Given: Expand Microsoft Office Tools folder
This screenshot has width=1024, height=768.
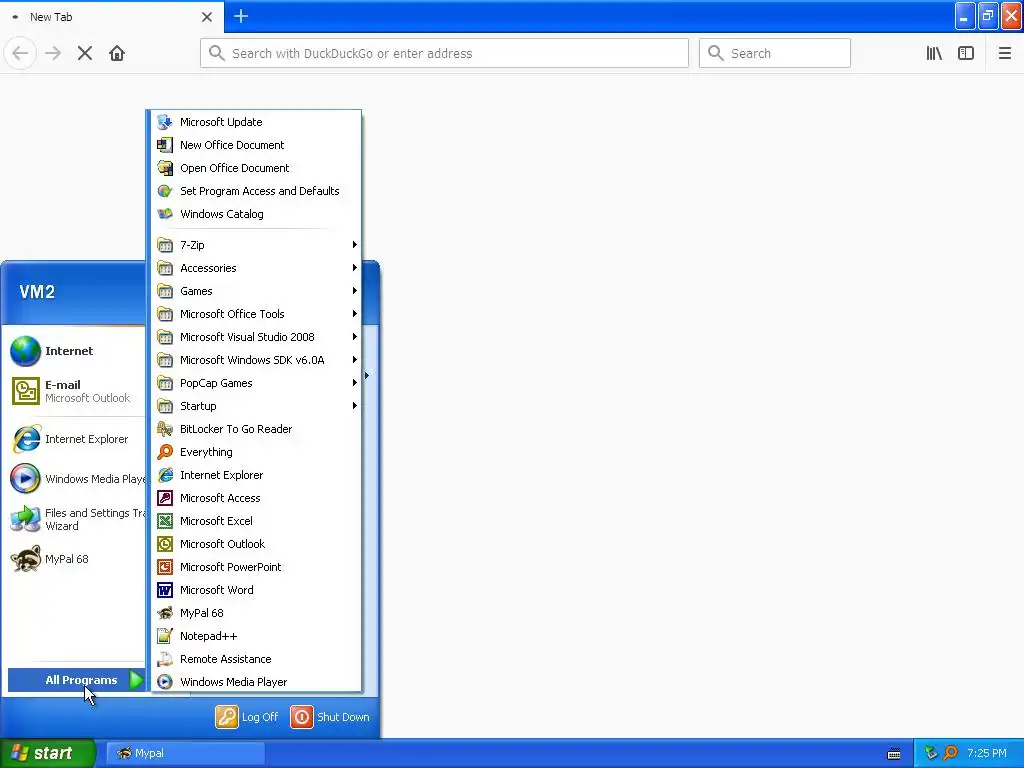Looking at the screenshot, I should click(x=256, y=314).
